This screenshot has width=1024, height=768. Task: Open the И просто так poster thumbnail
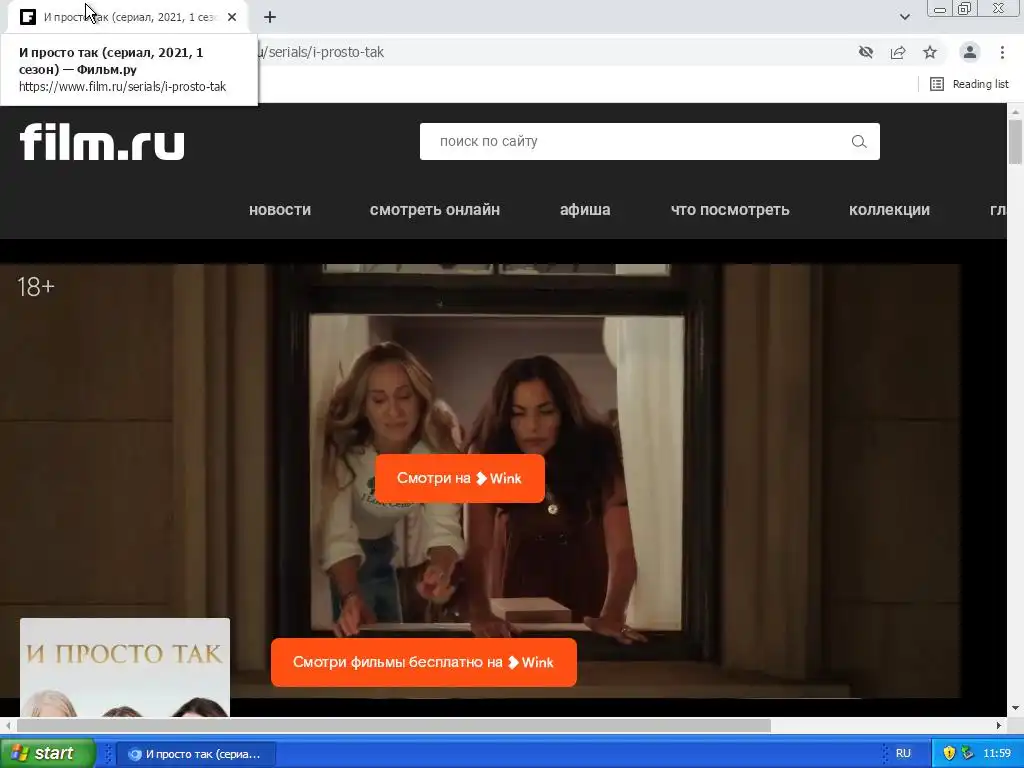(x=125, y=667)
